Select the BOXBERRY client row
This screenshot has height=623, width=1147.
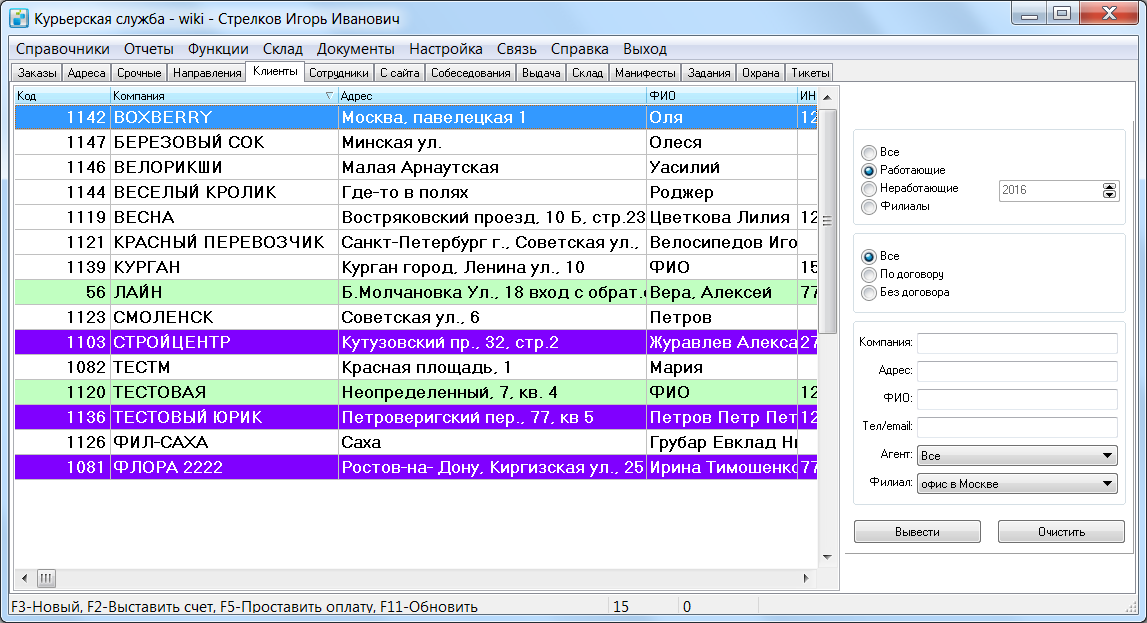click(415, 118)
